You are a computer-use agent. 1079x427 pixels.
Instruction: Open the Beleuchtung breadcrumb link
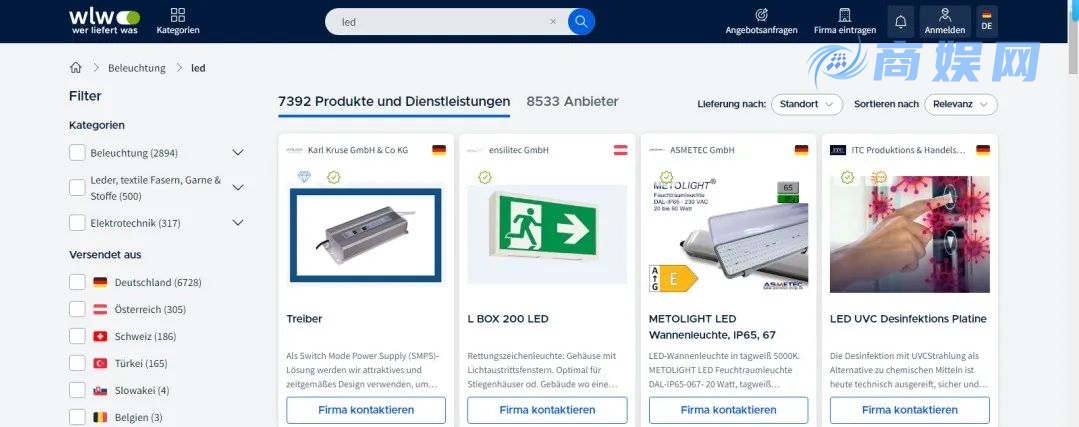136,68
